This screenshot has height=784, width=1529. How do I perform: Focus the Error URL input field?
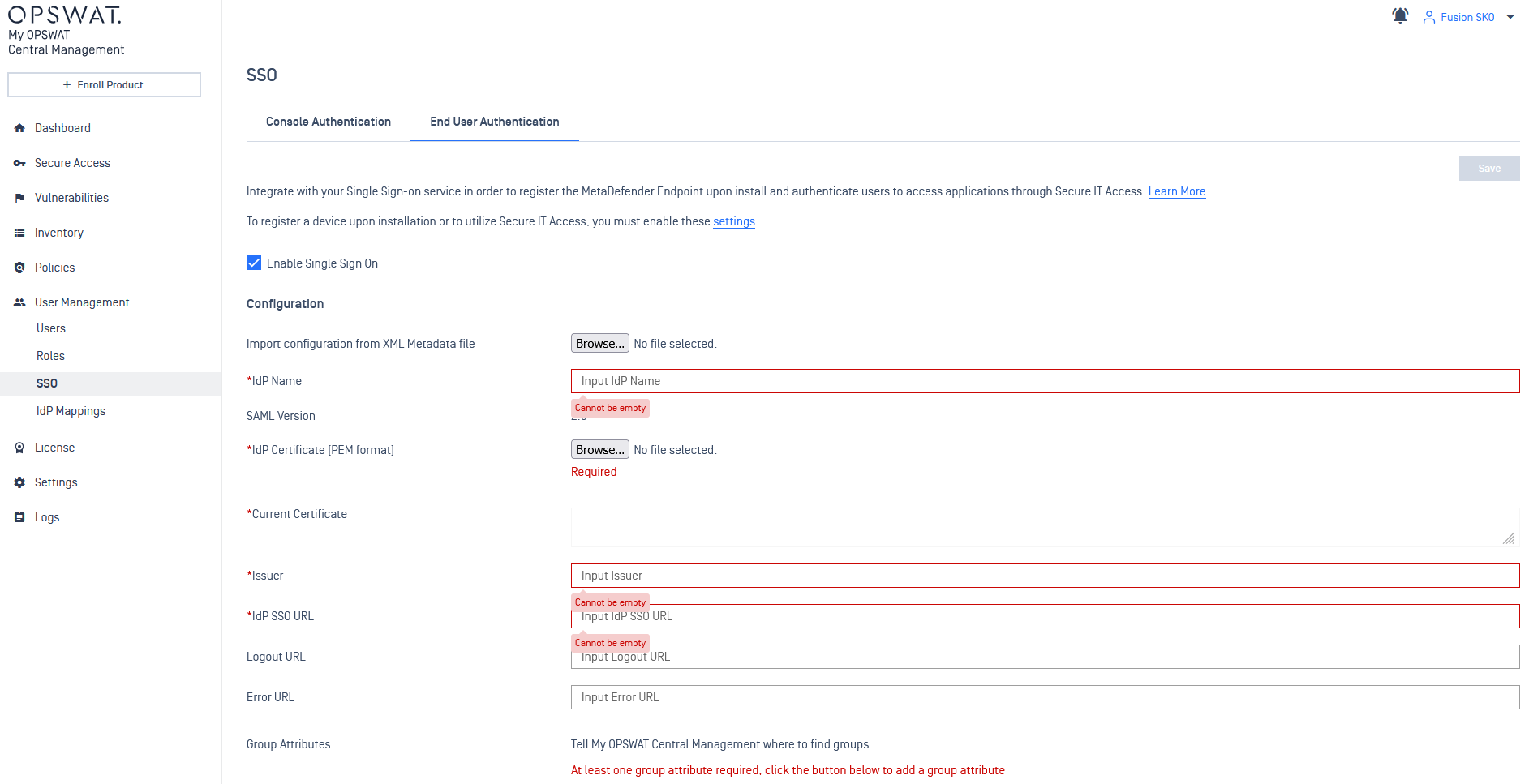pyautogui.click(x=1046, y=697)
